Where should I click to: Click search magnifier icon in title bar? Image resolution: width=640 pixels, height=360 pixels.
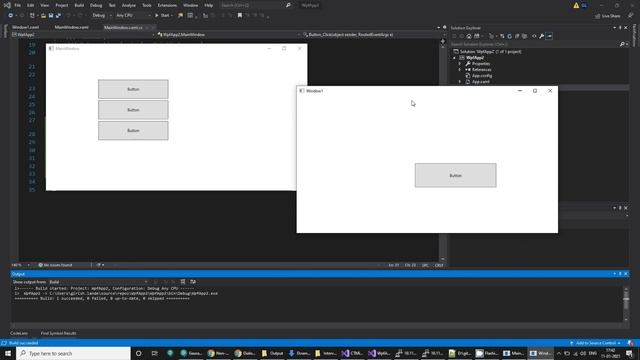coord(288,5)
